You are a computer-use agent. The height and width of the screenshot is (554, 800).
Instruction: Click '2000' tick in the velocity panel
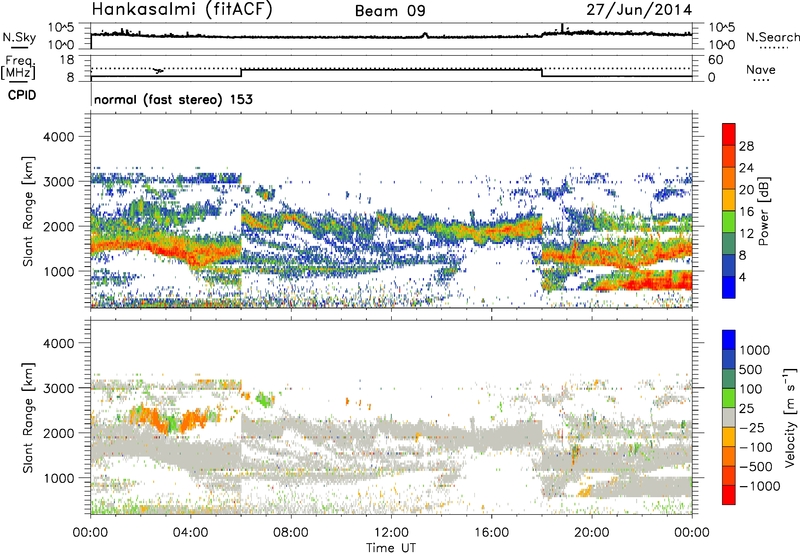pos(58,433)
